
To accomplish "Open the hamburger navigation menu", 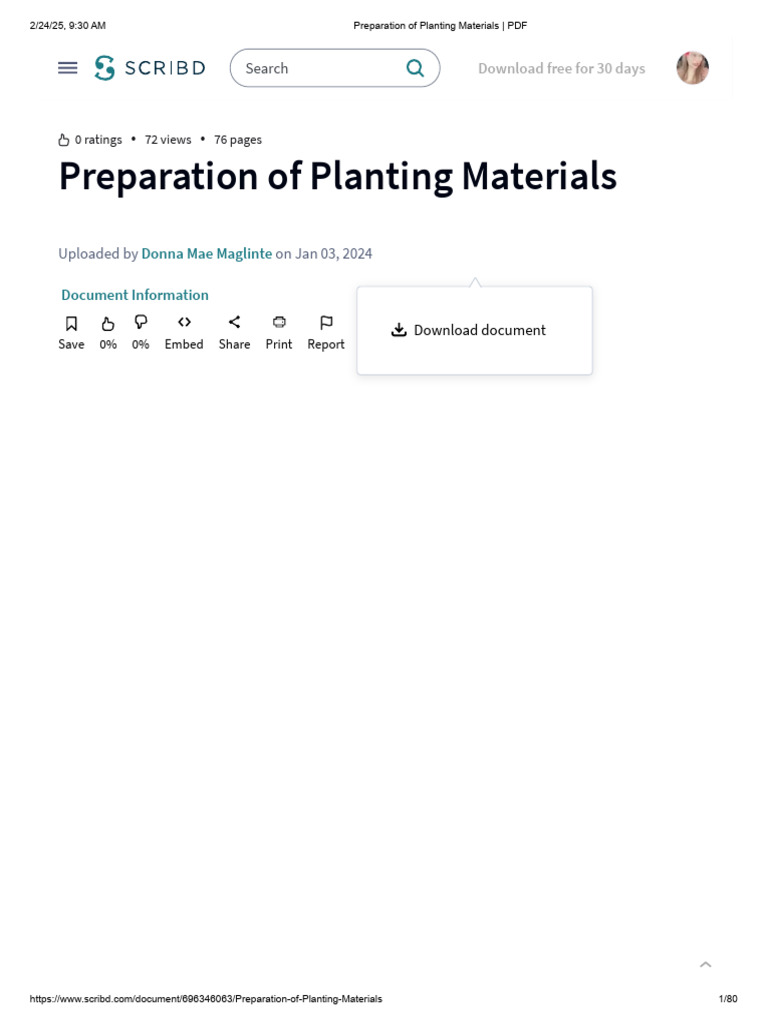I will [67, 68].
